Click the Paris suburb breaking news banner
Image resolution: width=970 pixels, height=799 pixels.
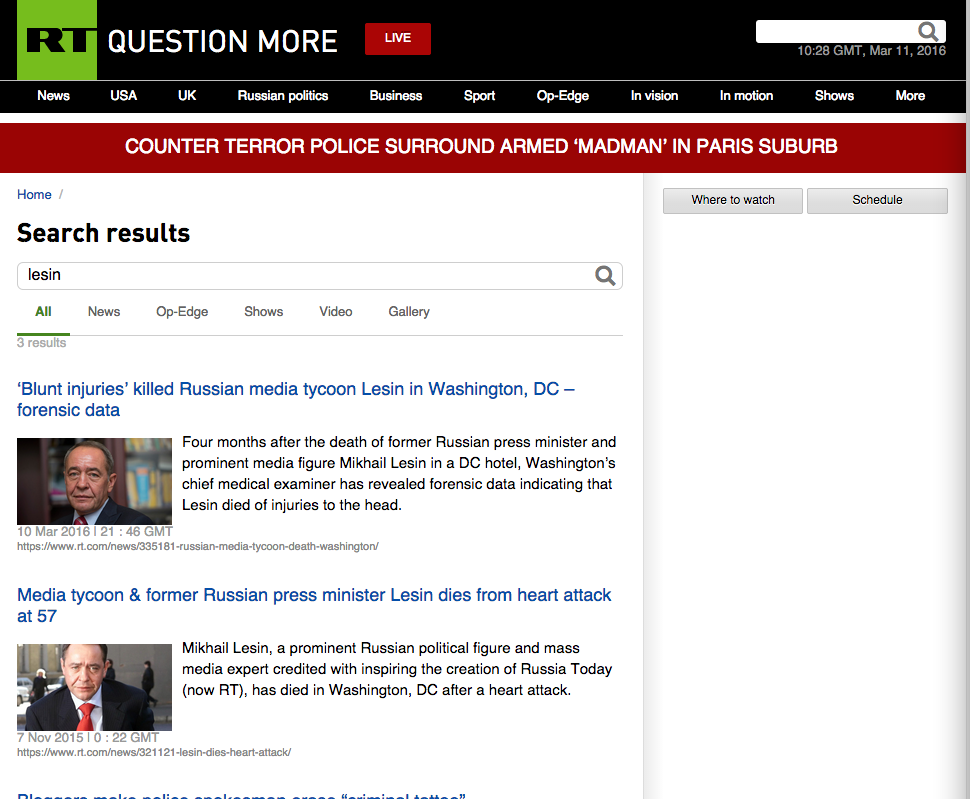tap(481, 147)
